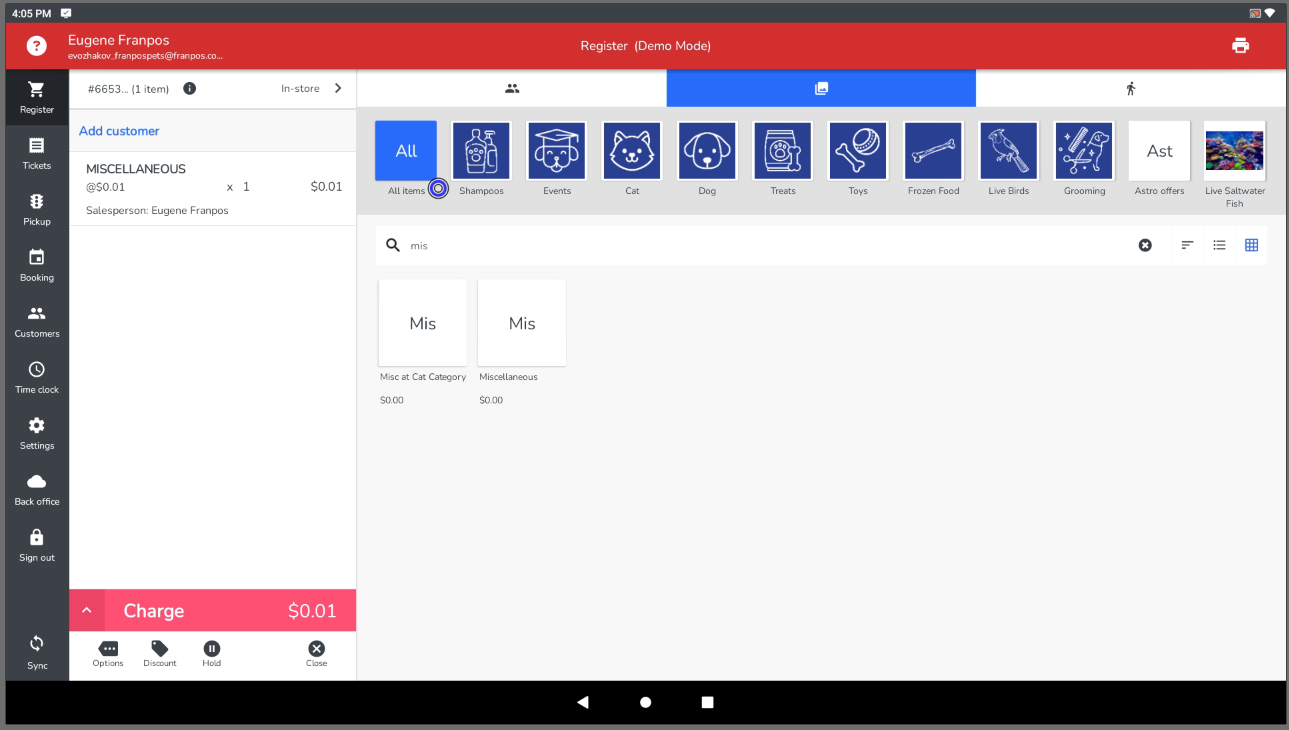
Task: Open Time clock from sidebar
Action: click(37, 377)
